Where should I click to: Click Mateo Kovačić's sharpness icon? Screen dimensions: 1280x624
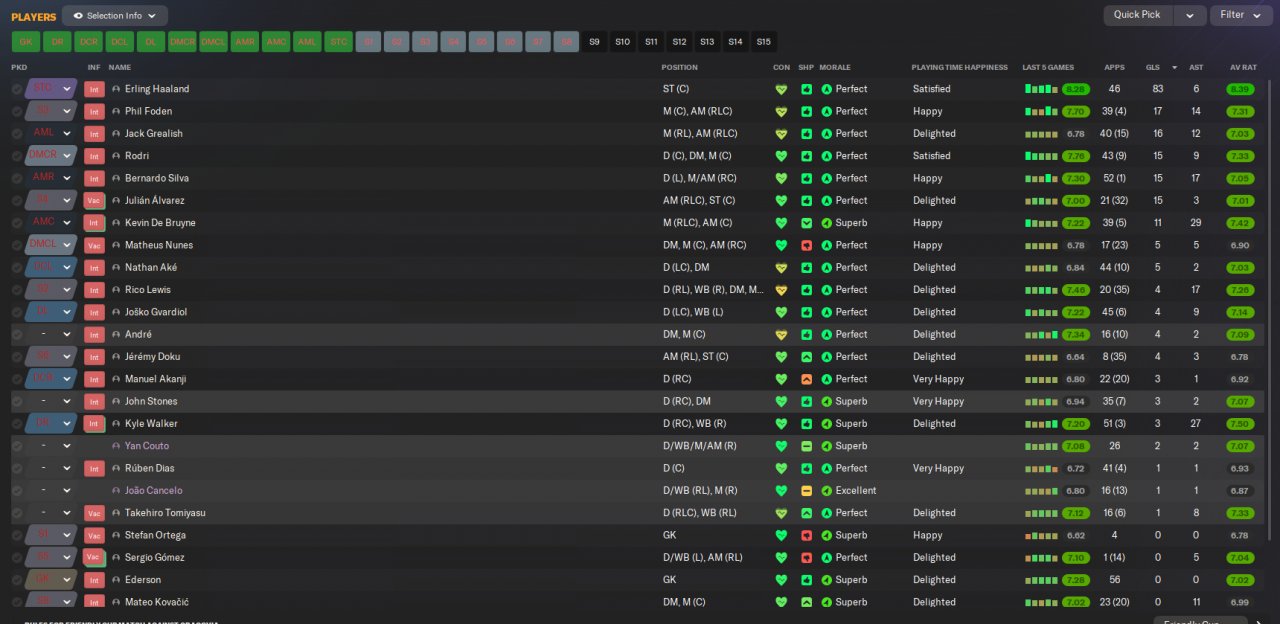click(806, 602)
